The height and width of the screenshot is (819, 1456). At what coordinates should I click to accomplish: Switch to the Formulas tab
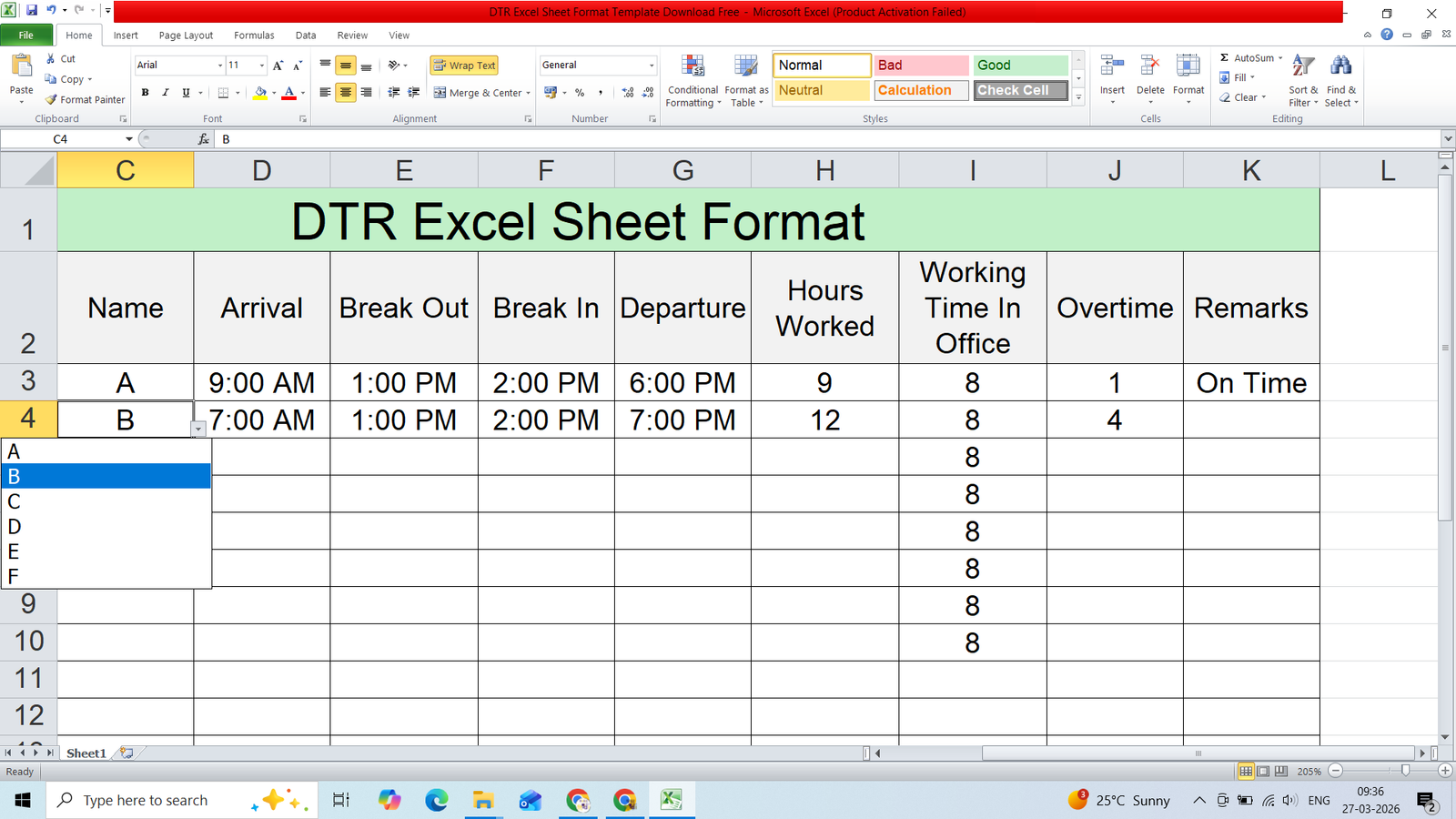coord(254,35)
